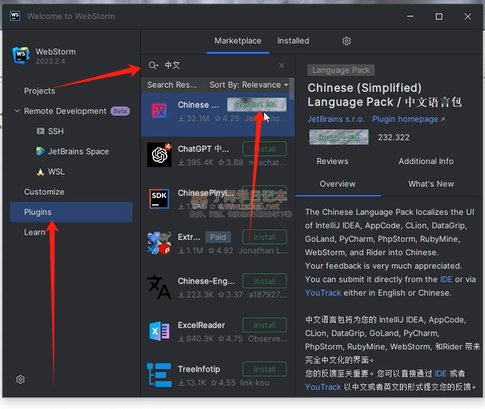This screenshot has width=485, height=409.
Task: Click the ExcelReader plugin icon
Action: pyautogui.click(x=159, y=331)
